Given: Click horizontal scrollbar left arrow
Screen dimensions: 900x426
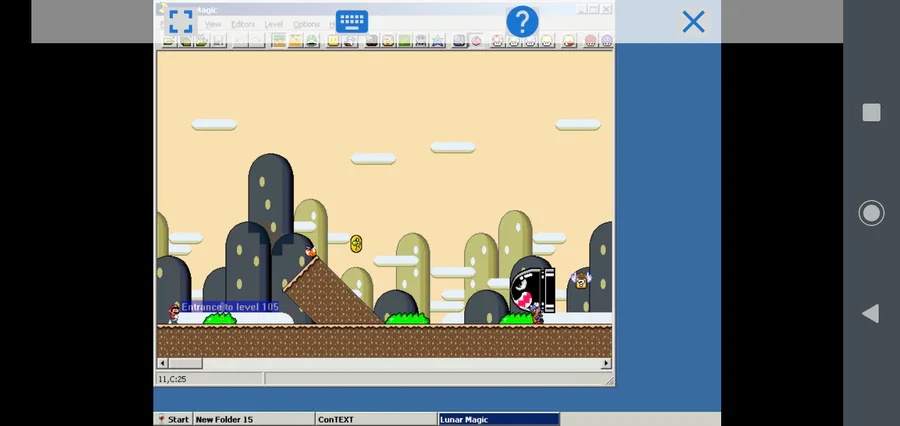Looking at the screenshot, I should (162, 363).
